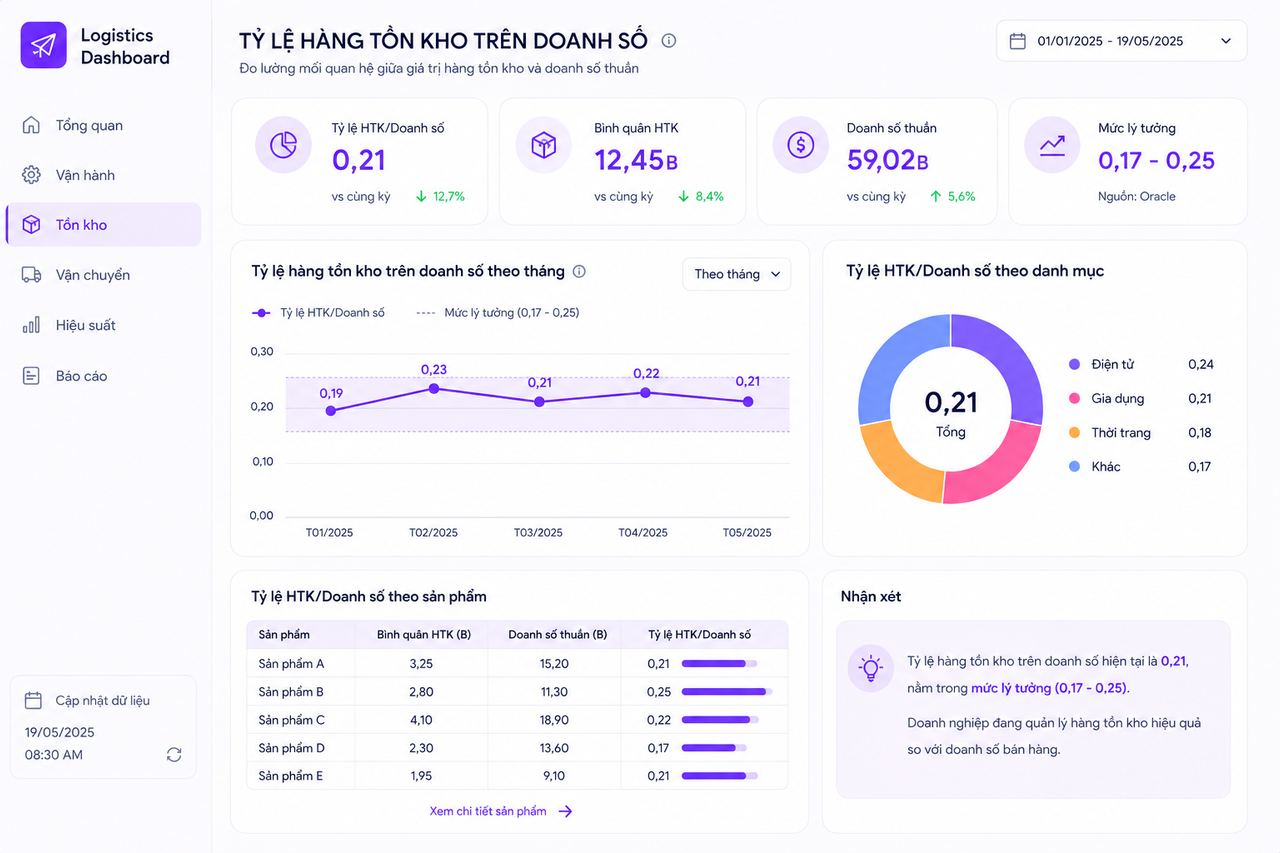Image resolution: width=1280 pixels, height=853 pixels.
Task: Click the package icon on Bình quân HTK card
Action: 544,145
